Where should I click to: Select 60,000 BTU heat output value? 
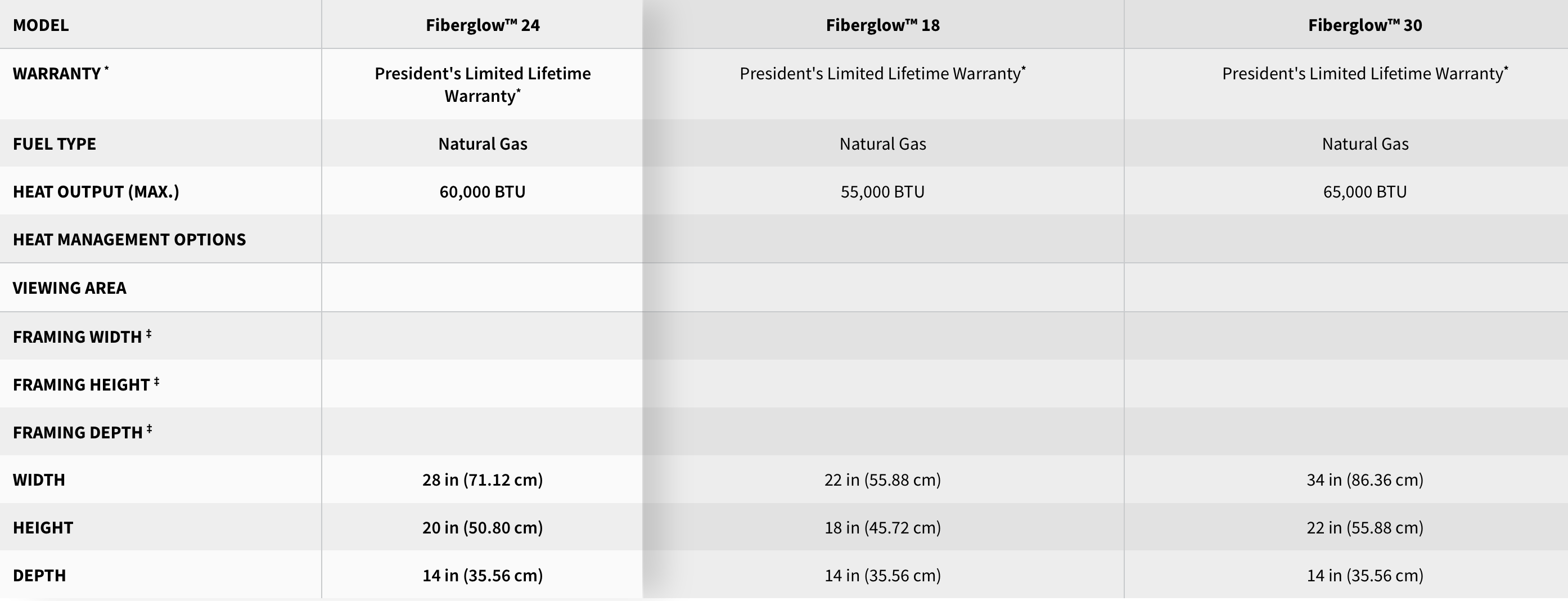tap(482, 192)
